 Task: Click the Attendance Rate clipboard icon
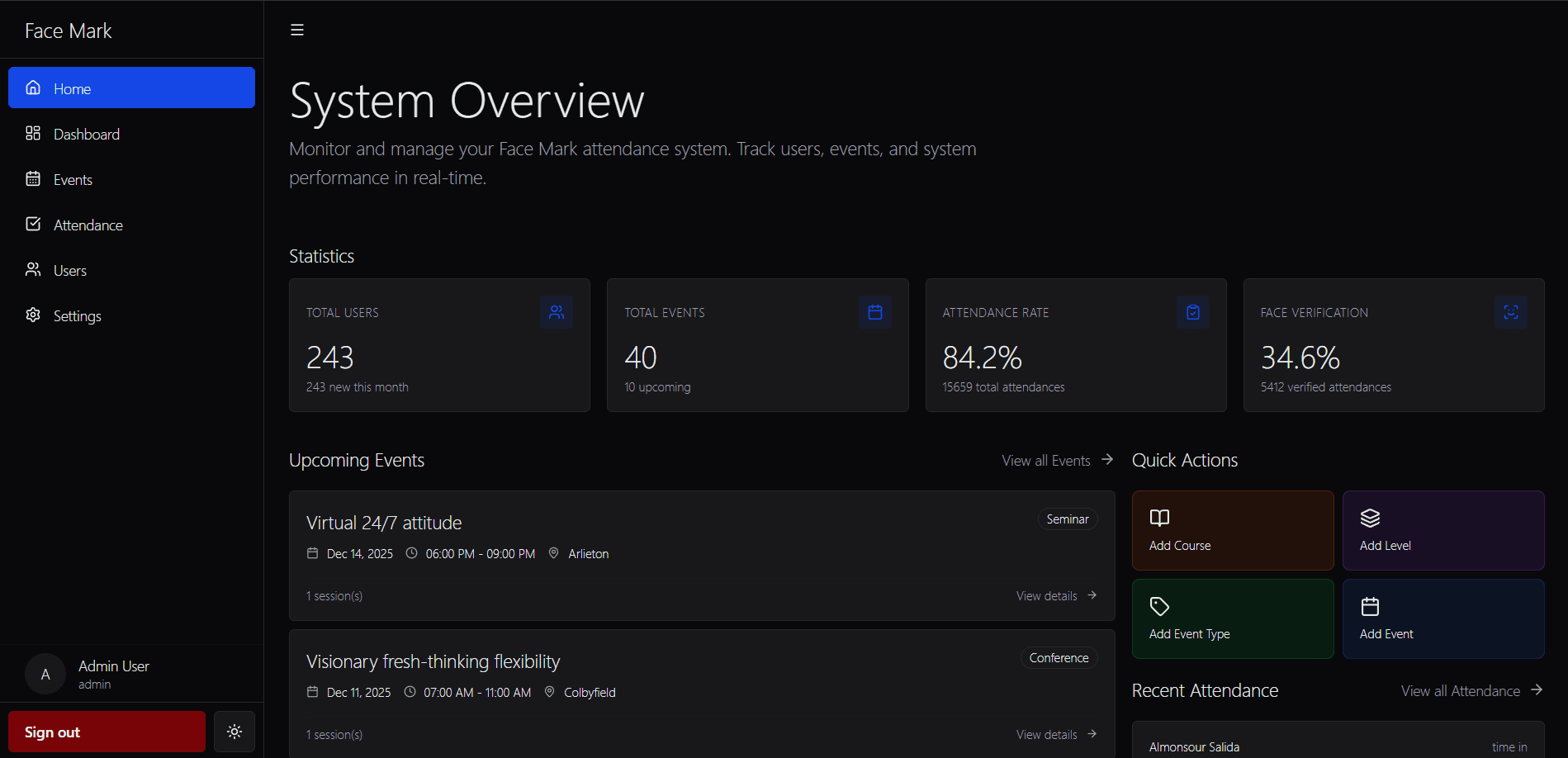(1192, 312)
